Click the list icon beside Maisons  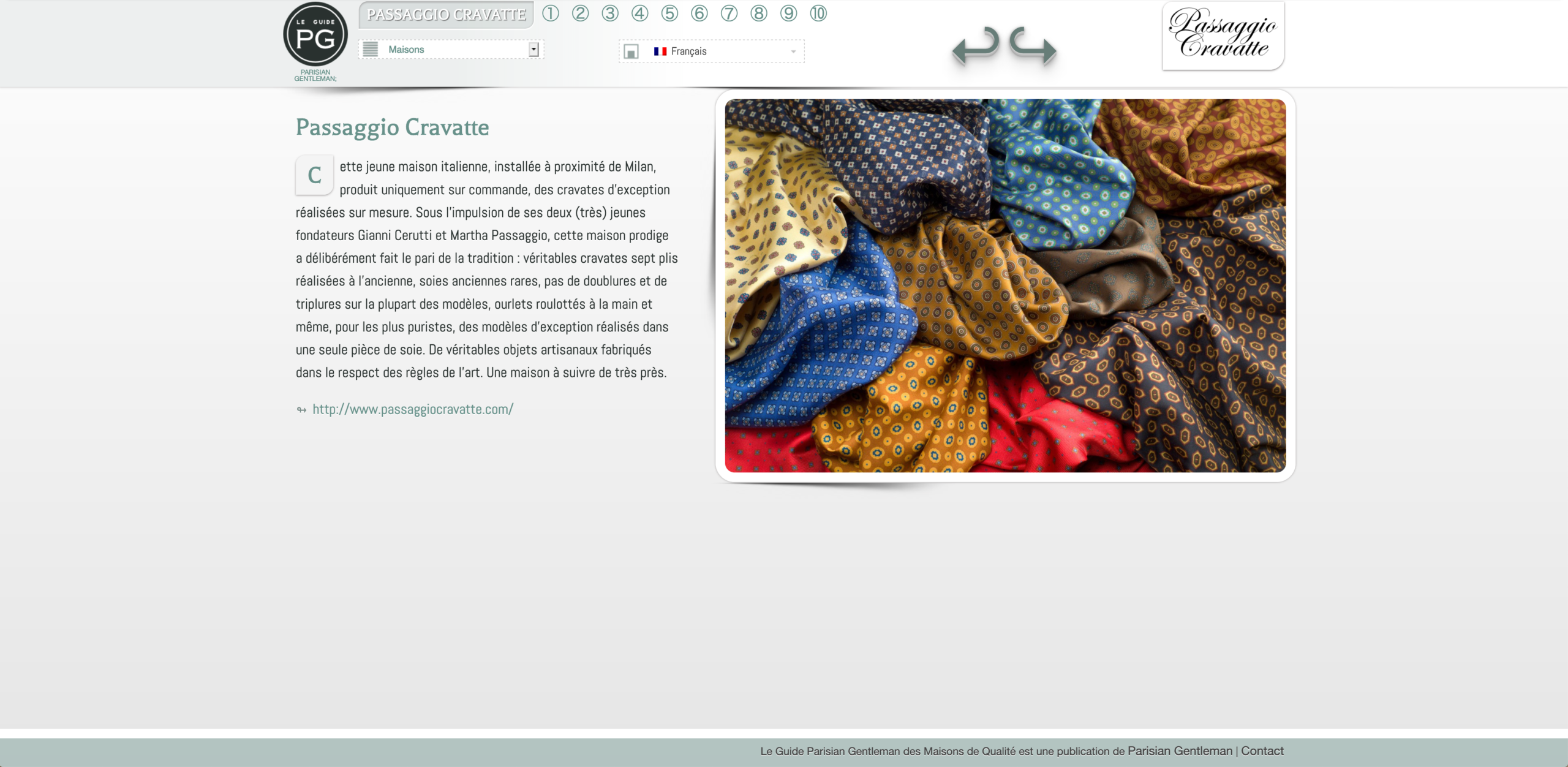[371, 50]
